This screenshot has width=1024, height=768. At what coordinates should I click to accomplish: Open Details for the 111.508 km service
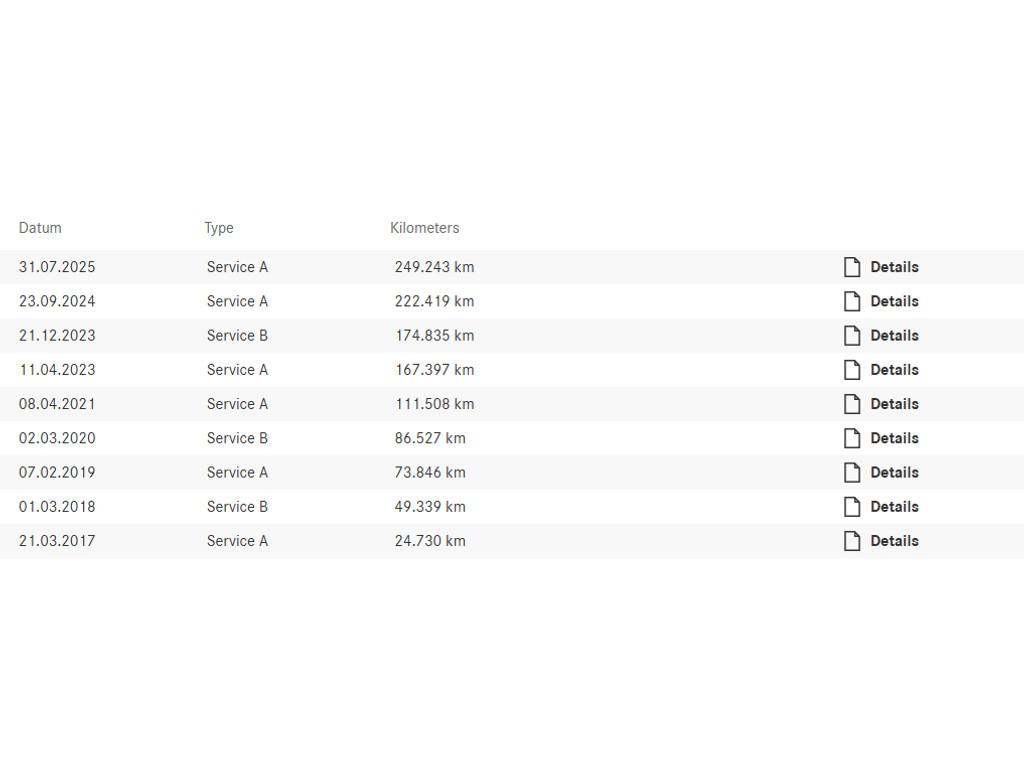point(894,404)
